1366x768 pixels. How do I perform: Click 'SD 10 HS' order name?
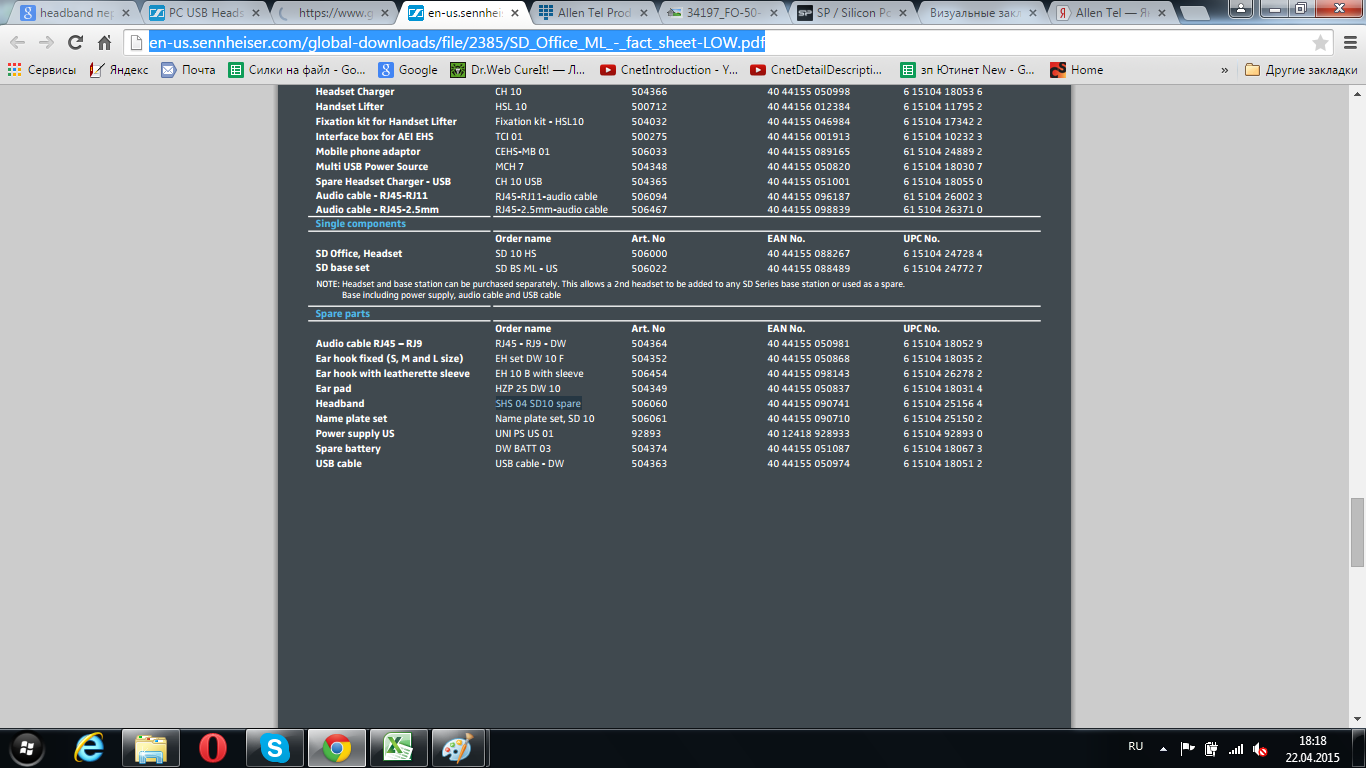click(x=516, y=254)
